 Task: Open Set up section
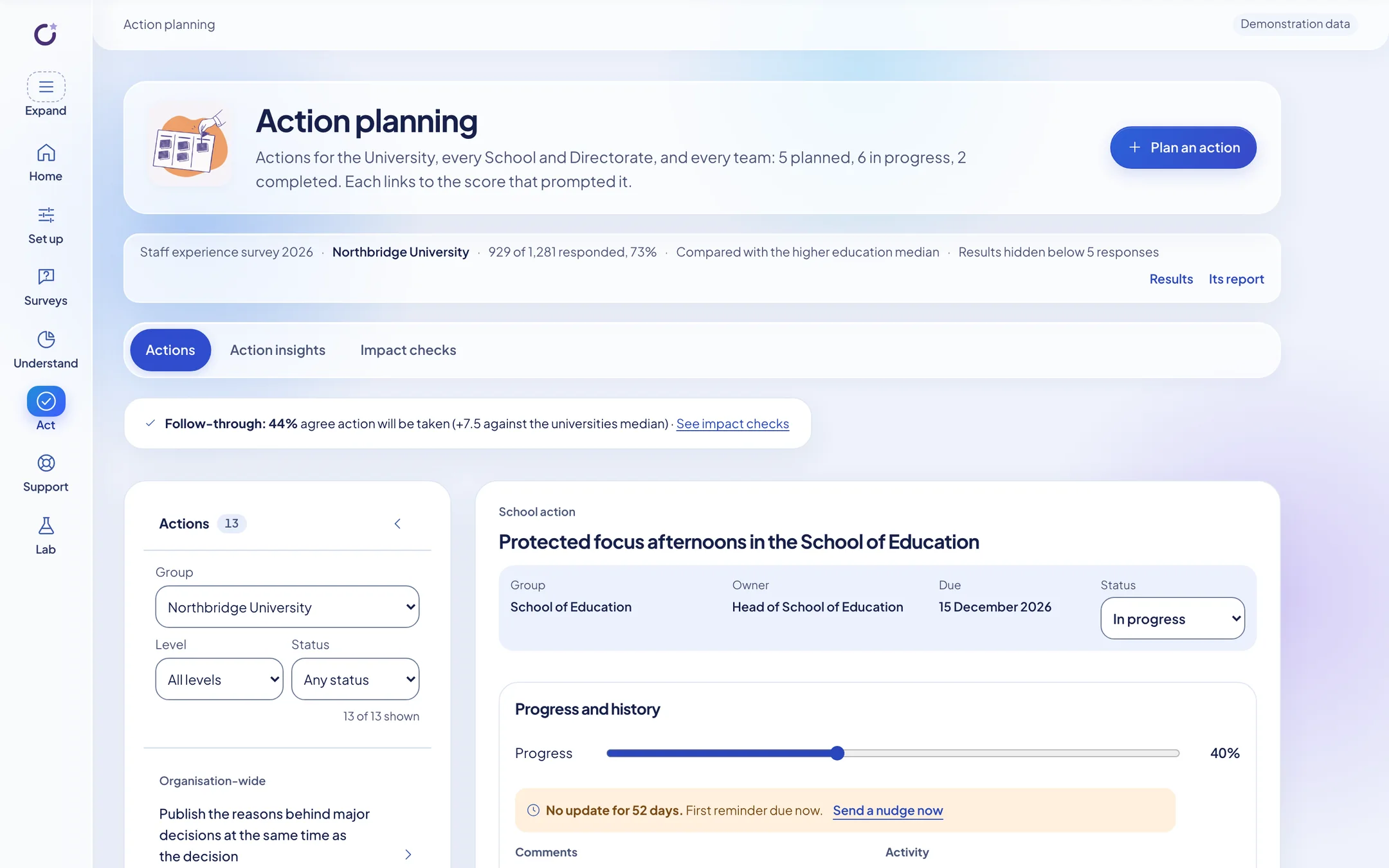[x=46, y=226]
